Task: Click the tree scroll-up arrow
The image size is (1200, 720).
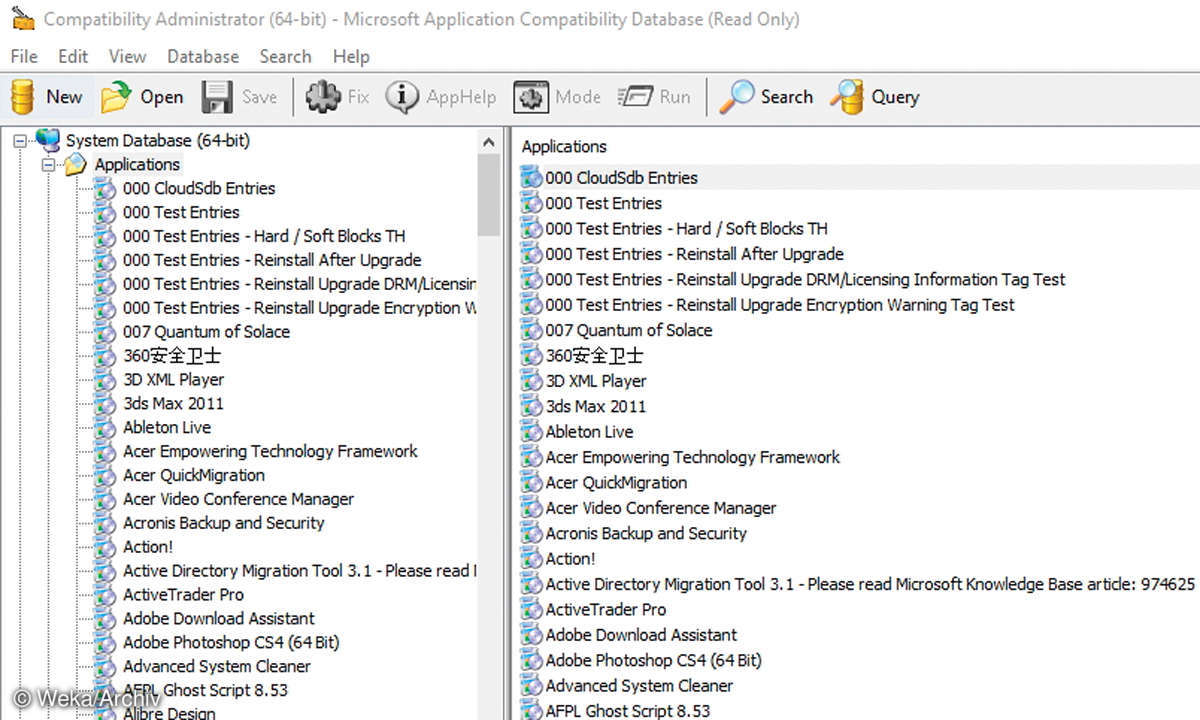Action: [x=489, y=142]
